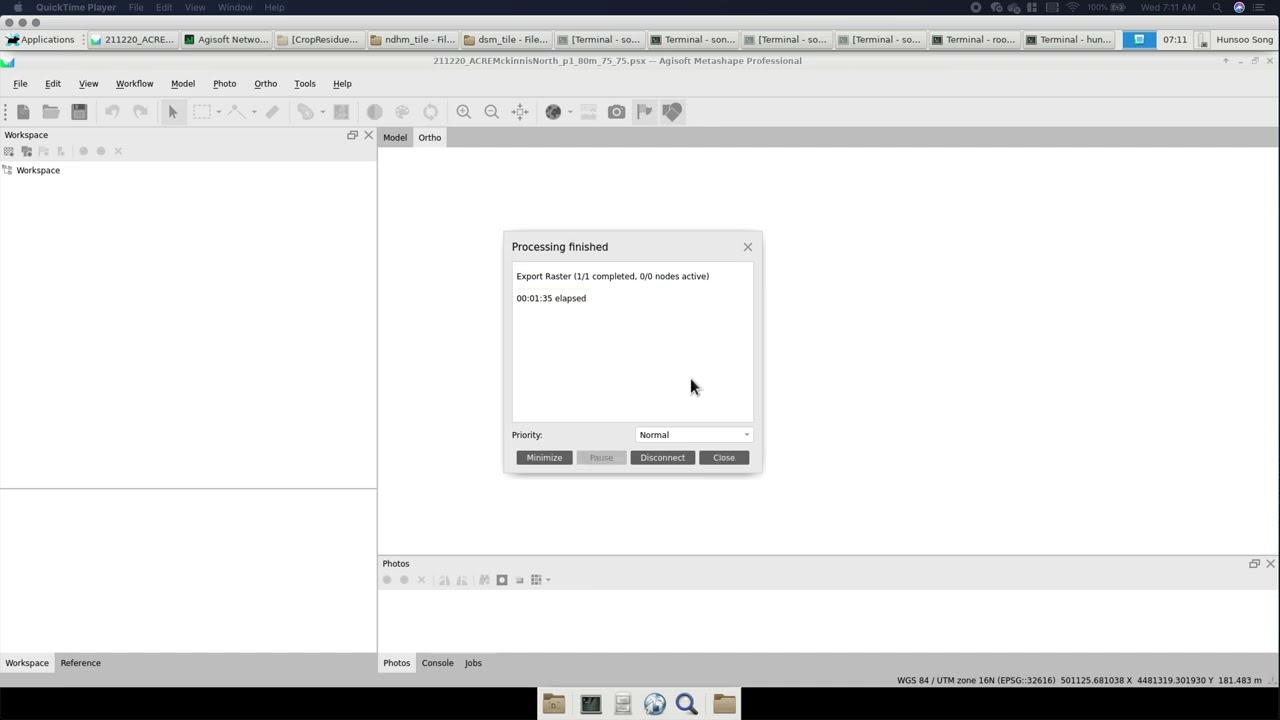
Task: Open the Help menu in Metashape
Action: click(x=342, y=84)
